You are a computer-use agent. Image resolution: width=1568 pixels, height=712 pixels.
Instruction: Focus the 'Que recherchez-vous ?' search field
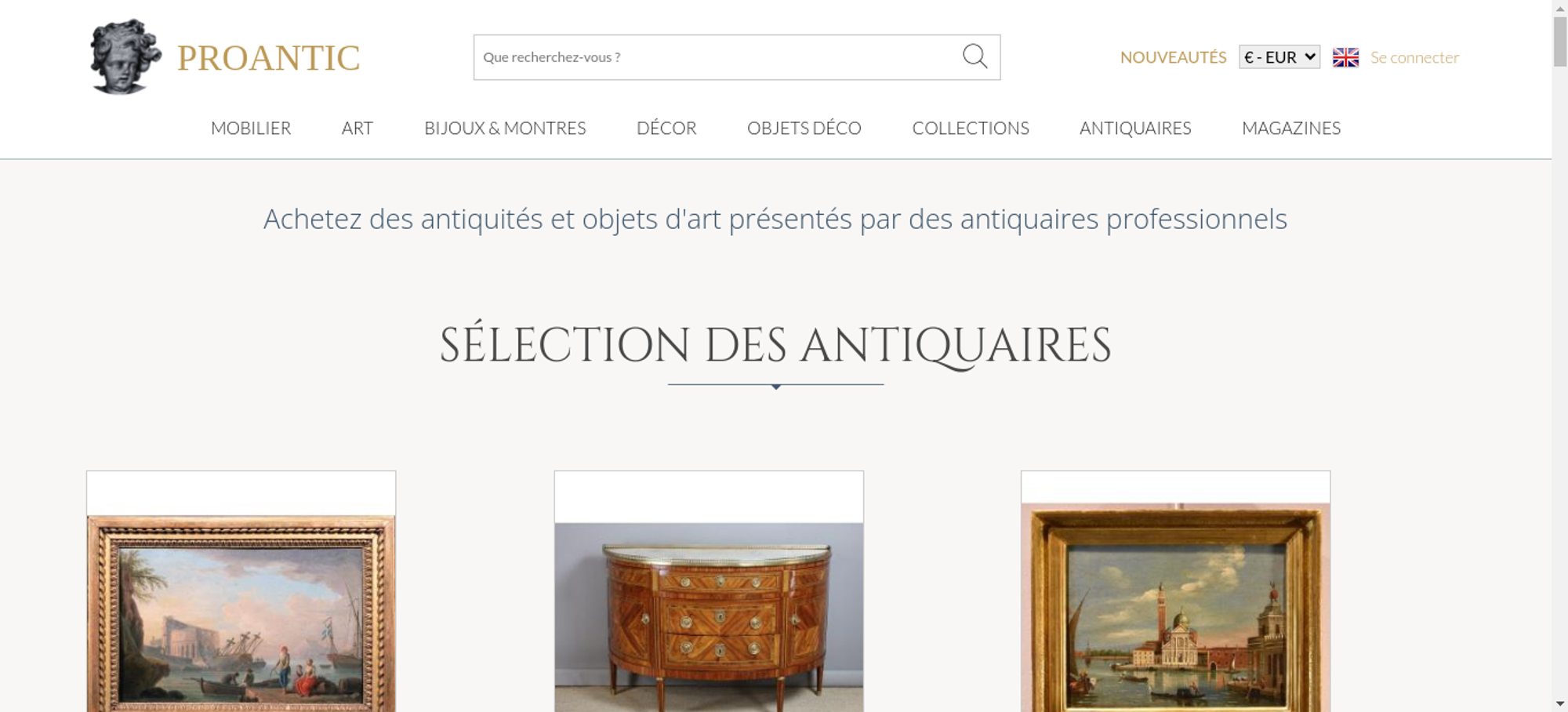717,57
